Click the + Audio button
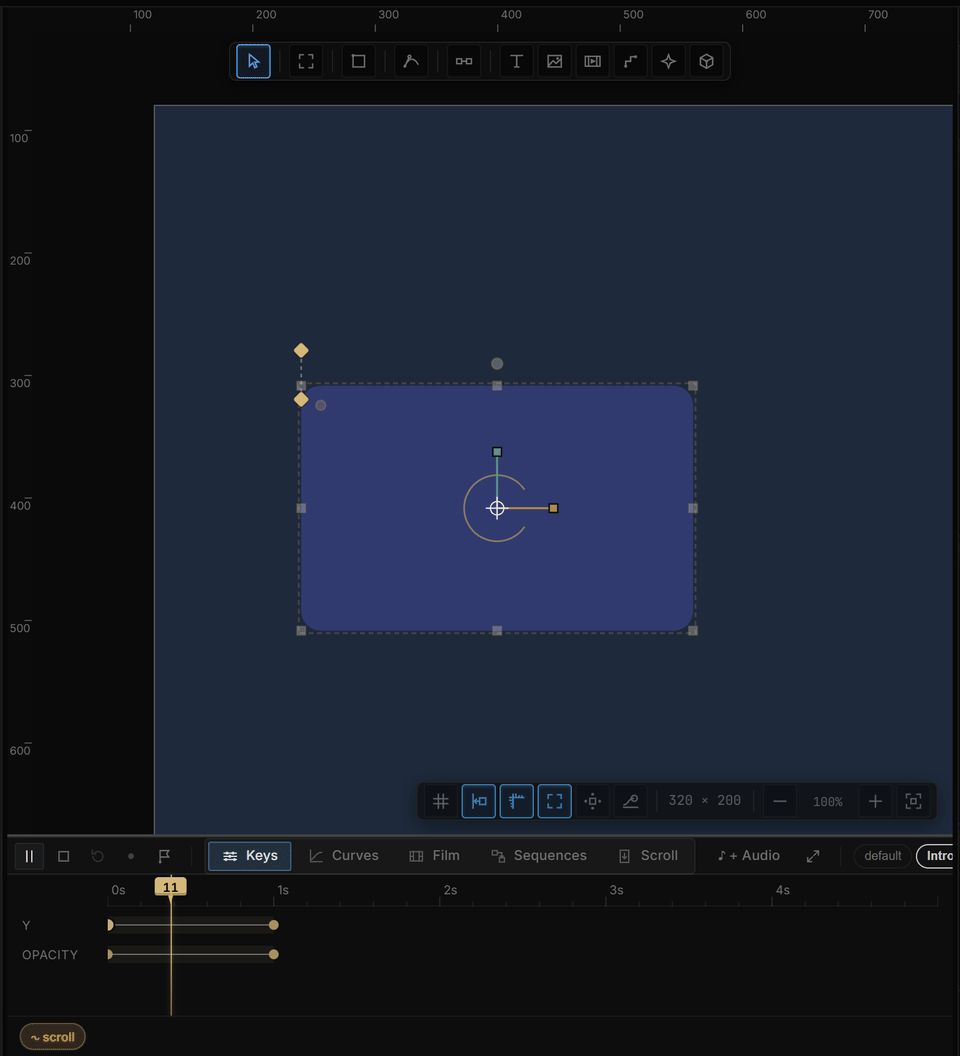This screenshot has width=960, height=1056. [748, 856]
